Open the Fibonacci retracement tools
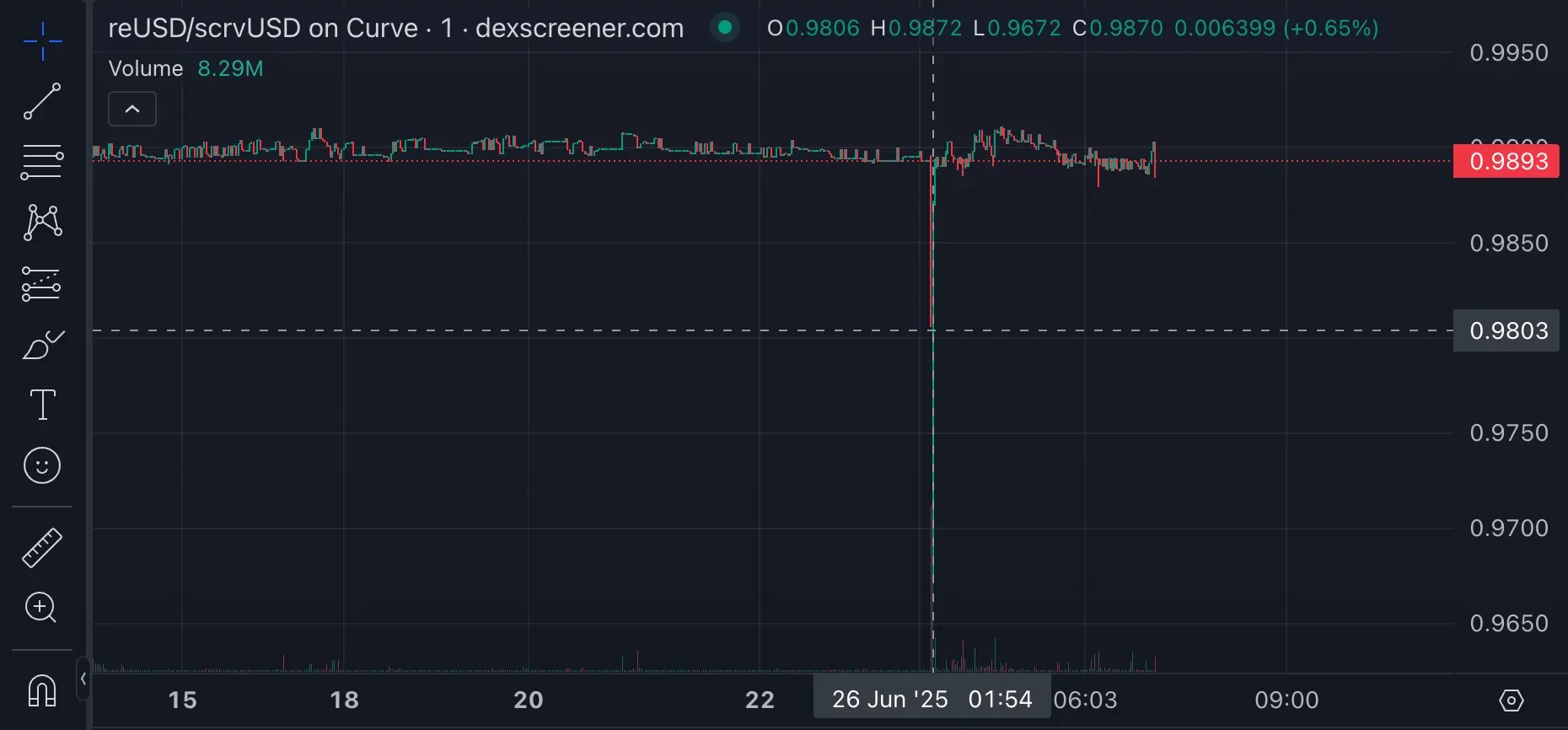 coord(42,162)
